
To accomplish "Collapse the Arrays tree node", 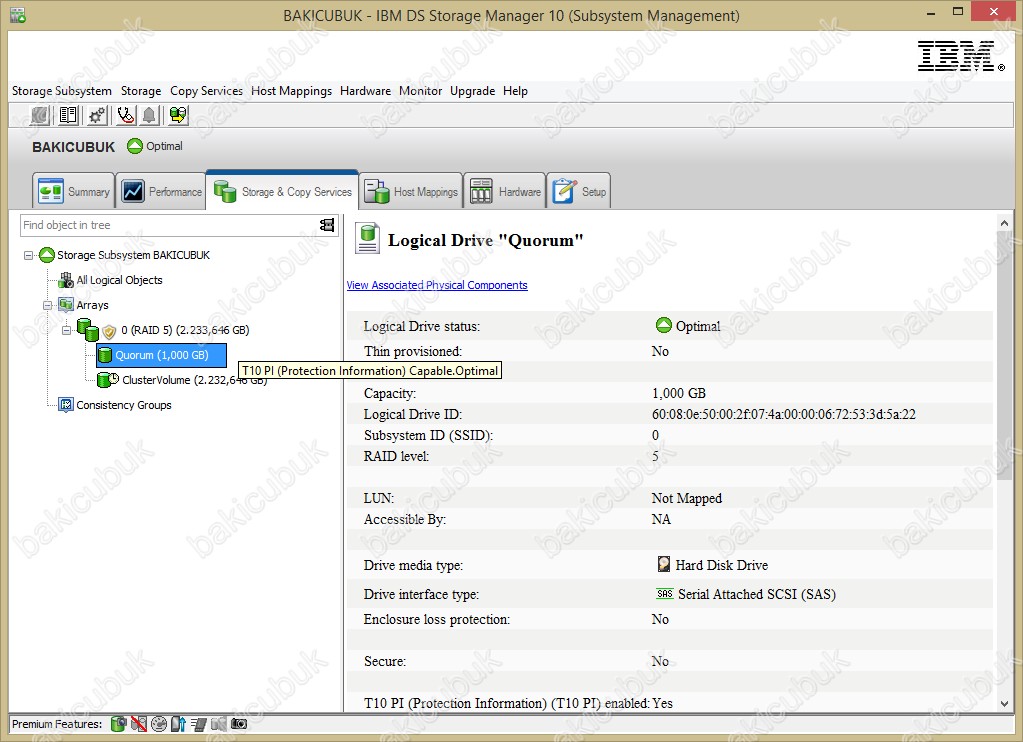I will point(47,305).
